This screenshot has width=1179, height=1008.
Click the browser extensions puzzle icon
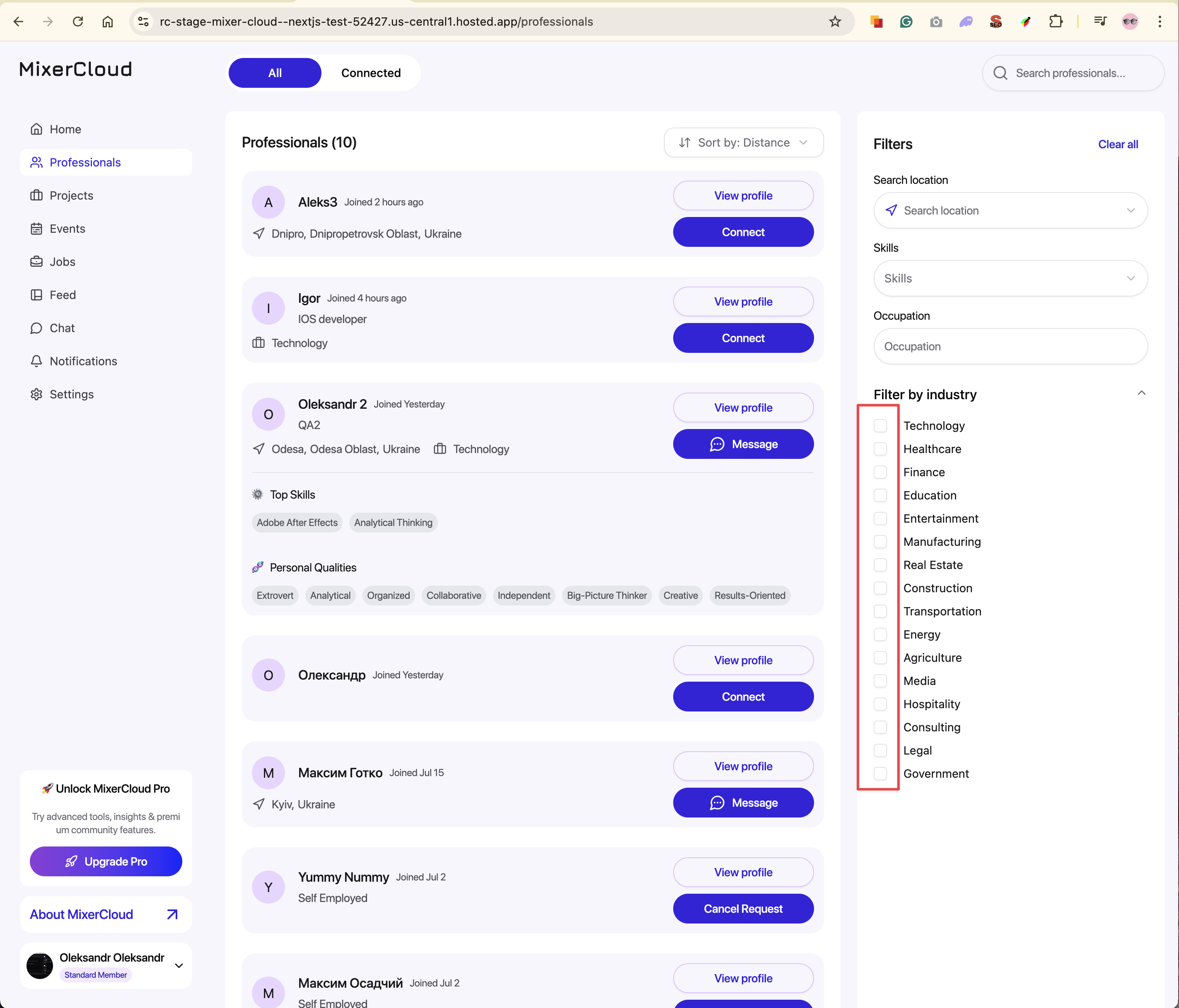point(1056,22)
